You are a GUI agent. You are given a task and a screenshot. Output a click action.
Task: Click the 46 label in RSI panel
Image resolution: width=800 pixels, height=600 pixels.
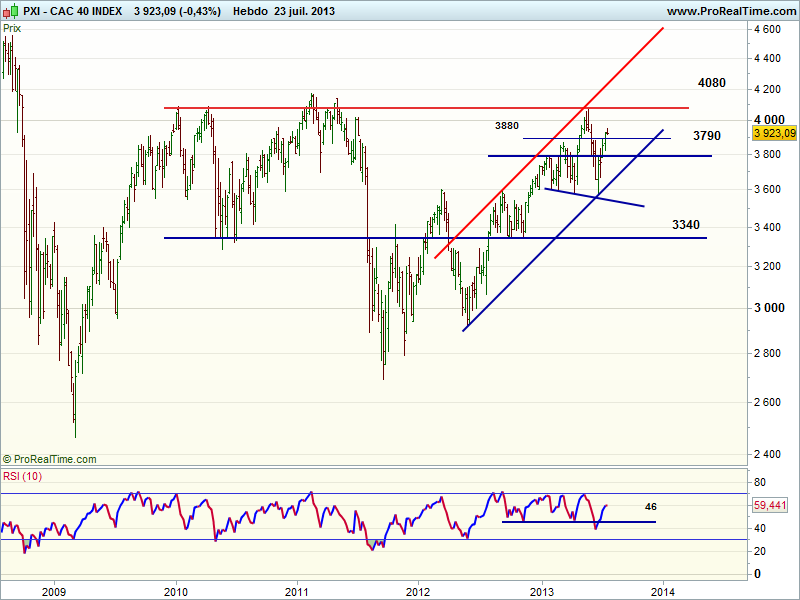650,507
